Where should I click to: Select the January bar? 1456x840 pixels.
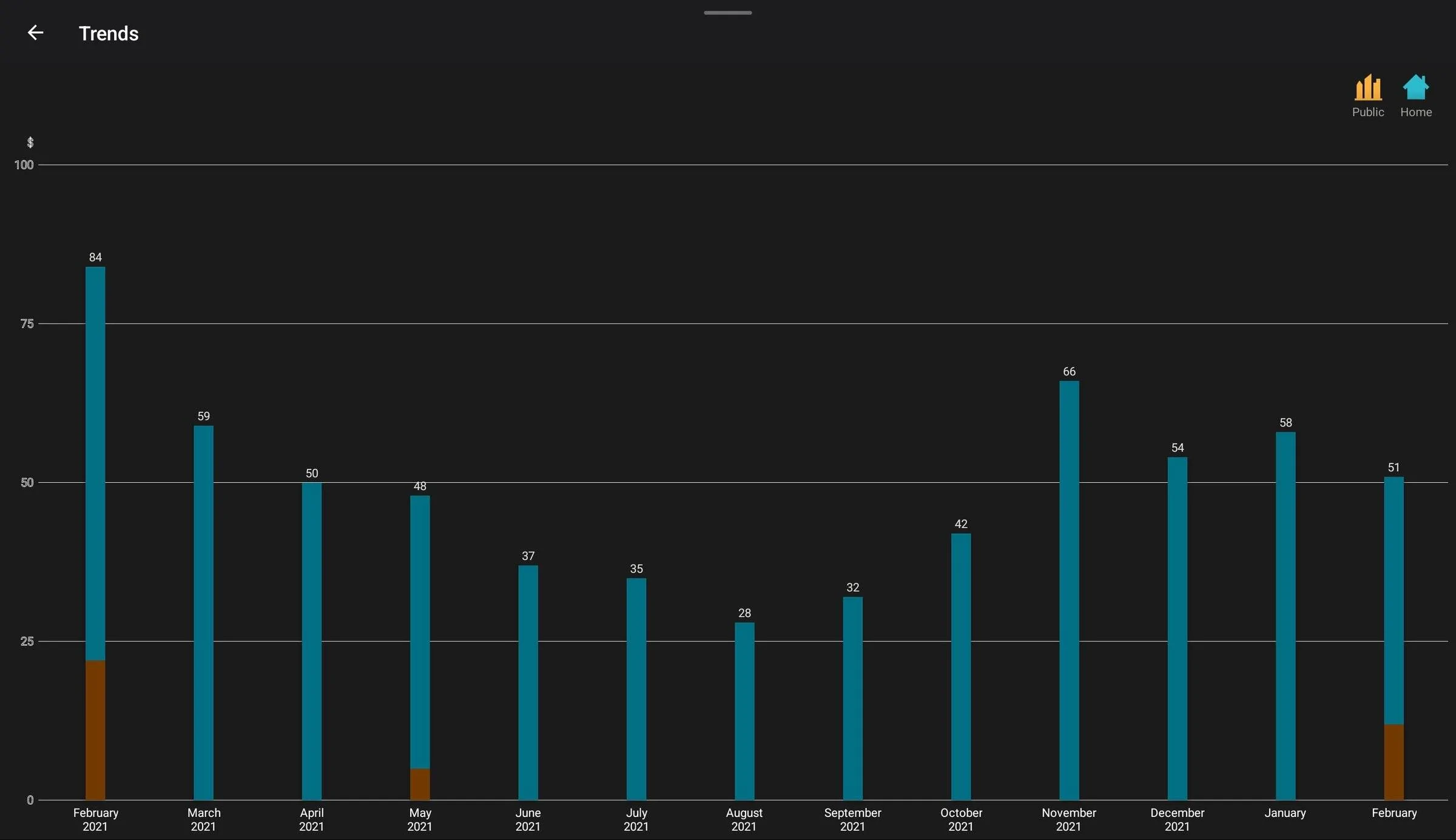(x=1286, y=616)
